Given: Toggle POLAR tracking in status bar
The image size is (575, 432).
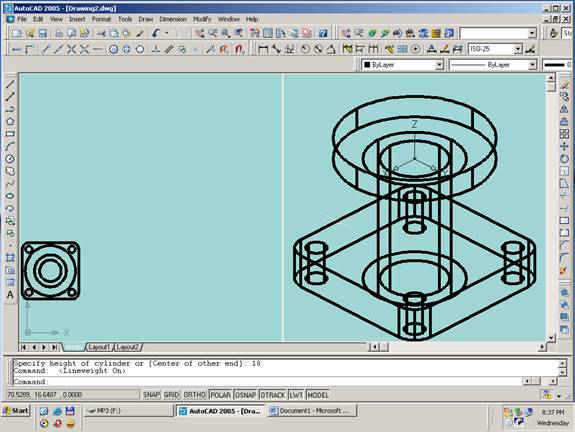Looking at the screenshot, I should tap(220, 395).
